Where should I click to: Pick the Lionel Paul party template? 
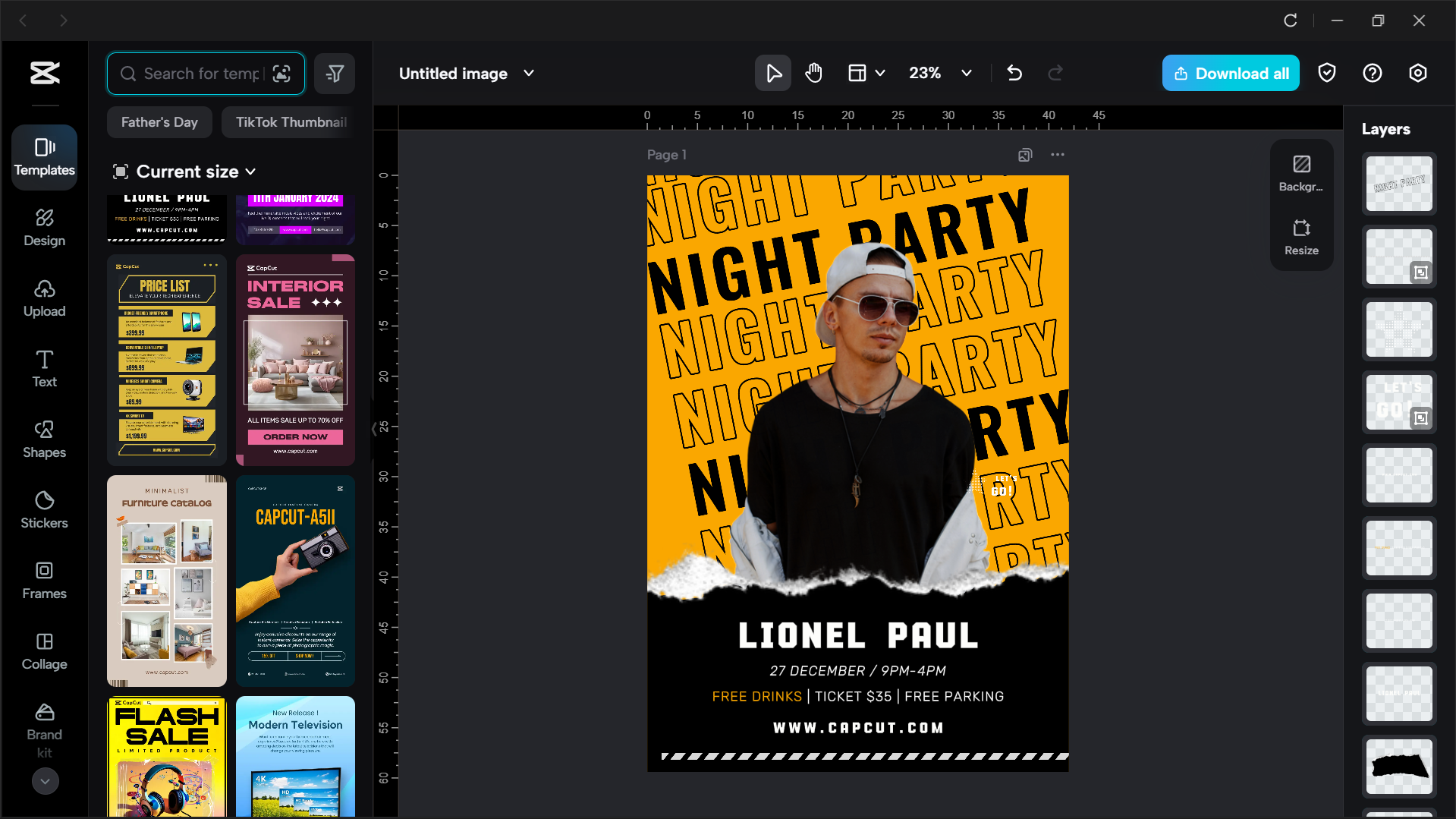point(167,219)
